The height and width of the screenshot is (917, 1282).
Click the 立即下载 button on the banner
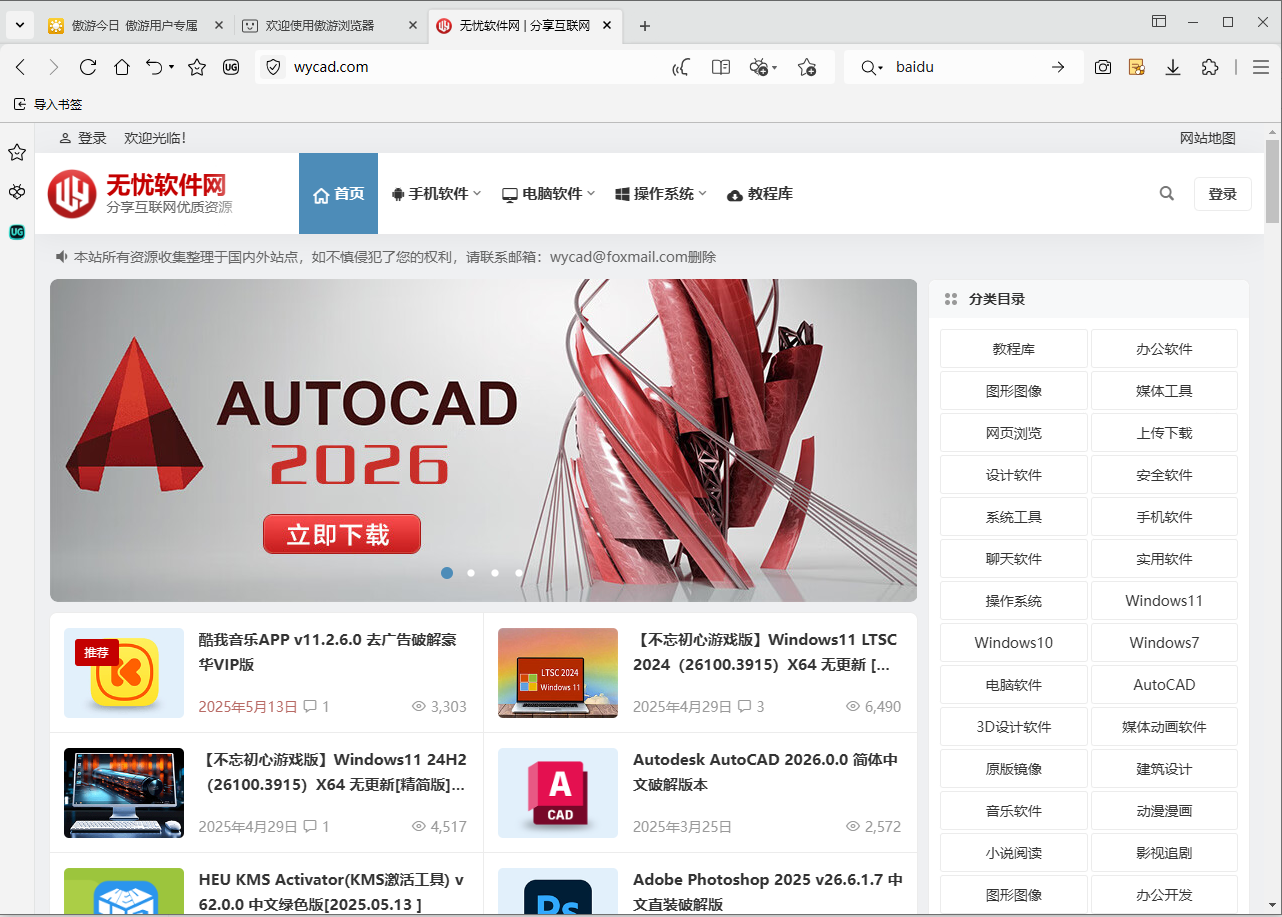pyautogui.click(x=341, y=534)
